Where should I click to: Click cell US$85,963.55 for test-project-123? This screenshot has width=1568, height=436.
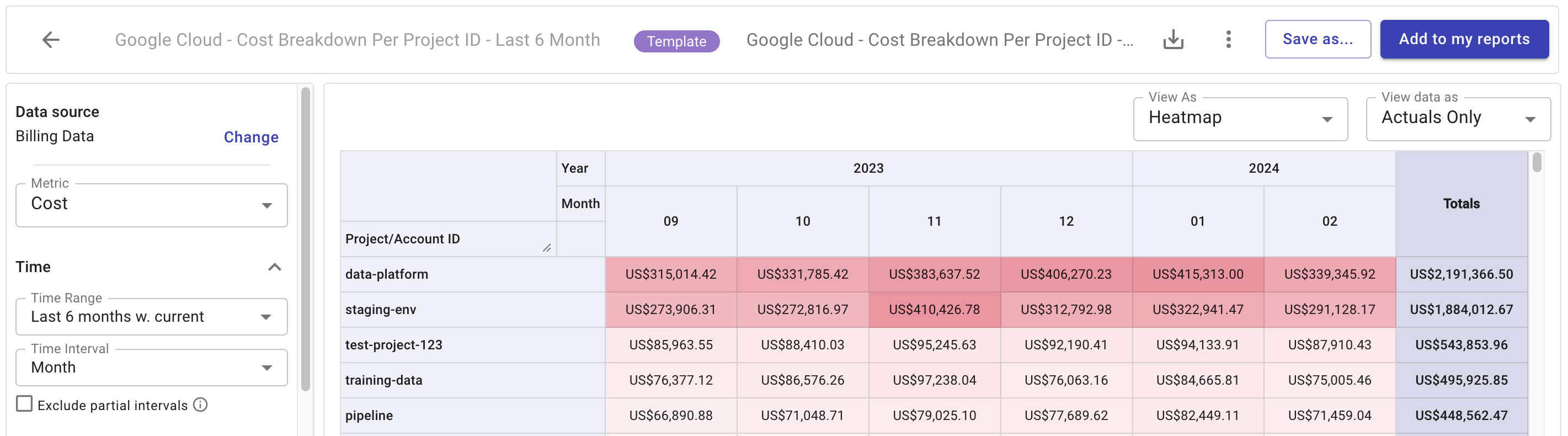671,344
